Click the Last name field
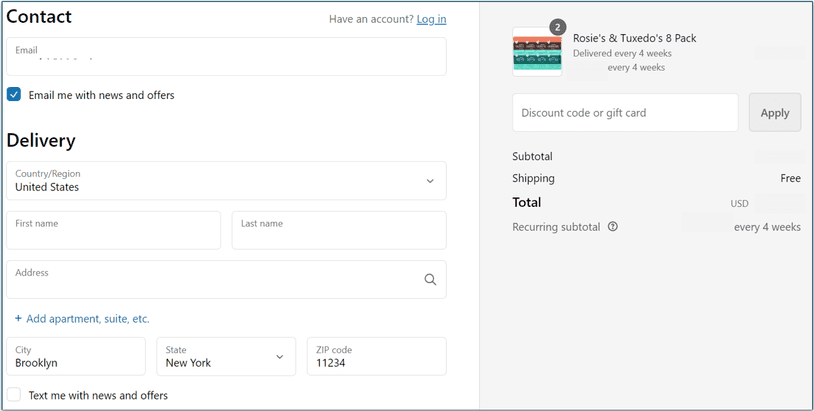The height and width of the screenshot is (411, 814). click(x=339, y=230)
